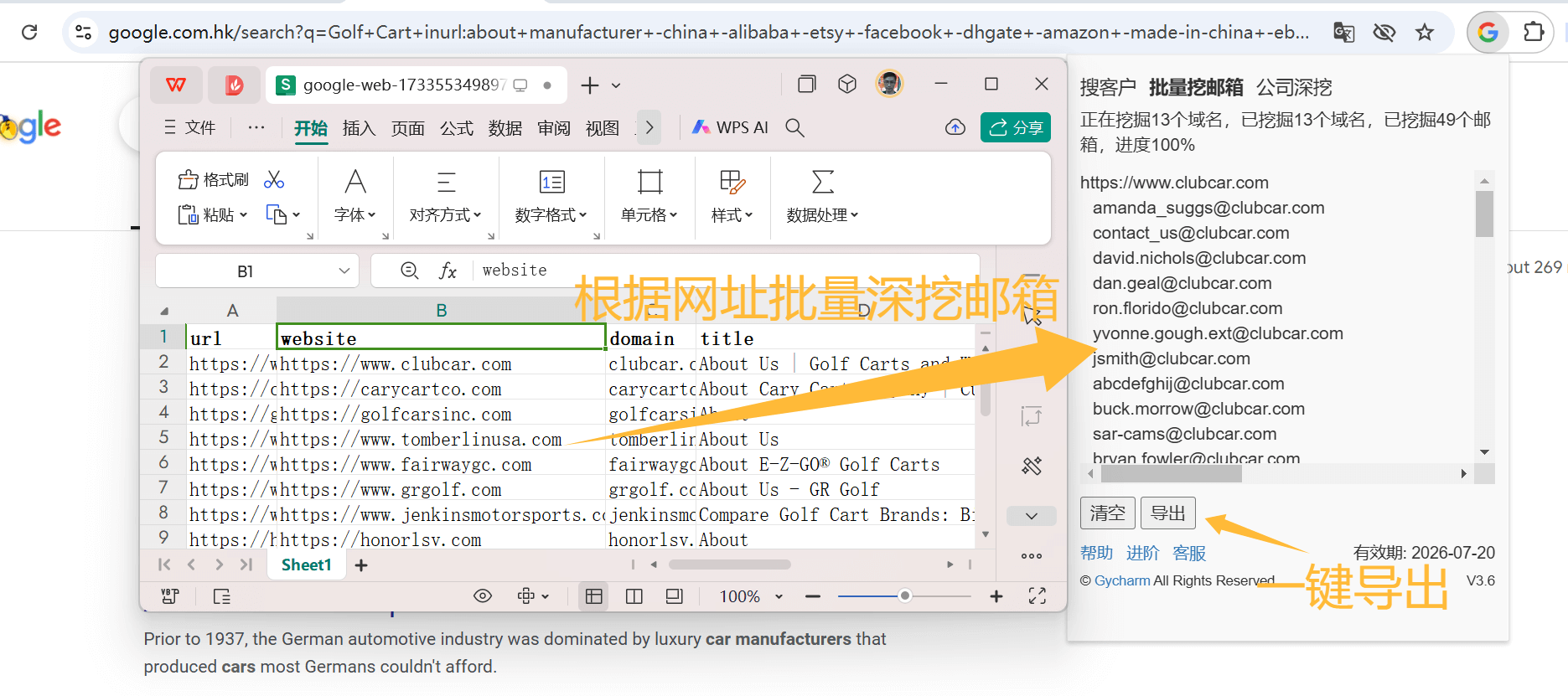Open the 视图 View tab

point(603,128)
